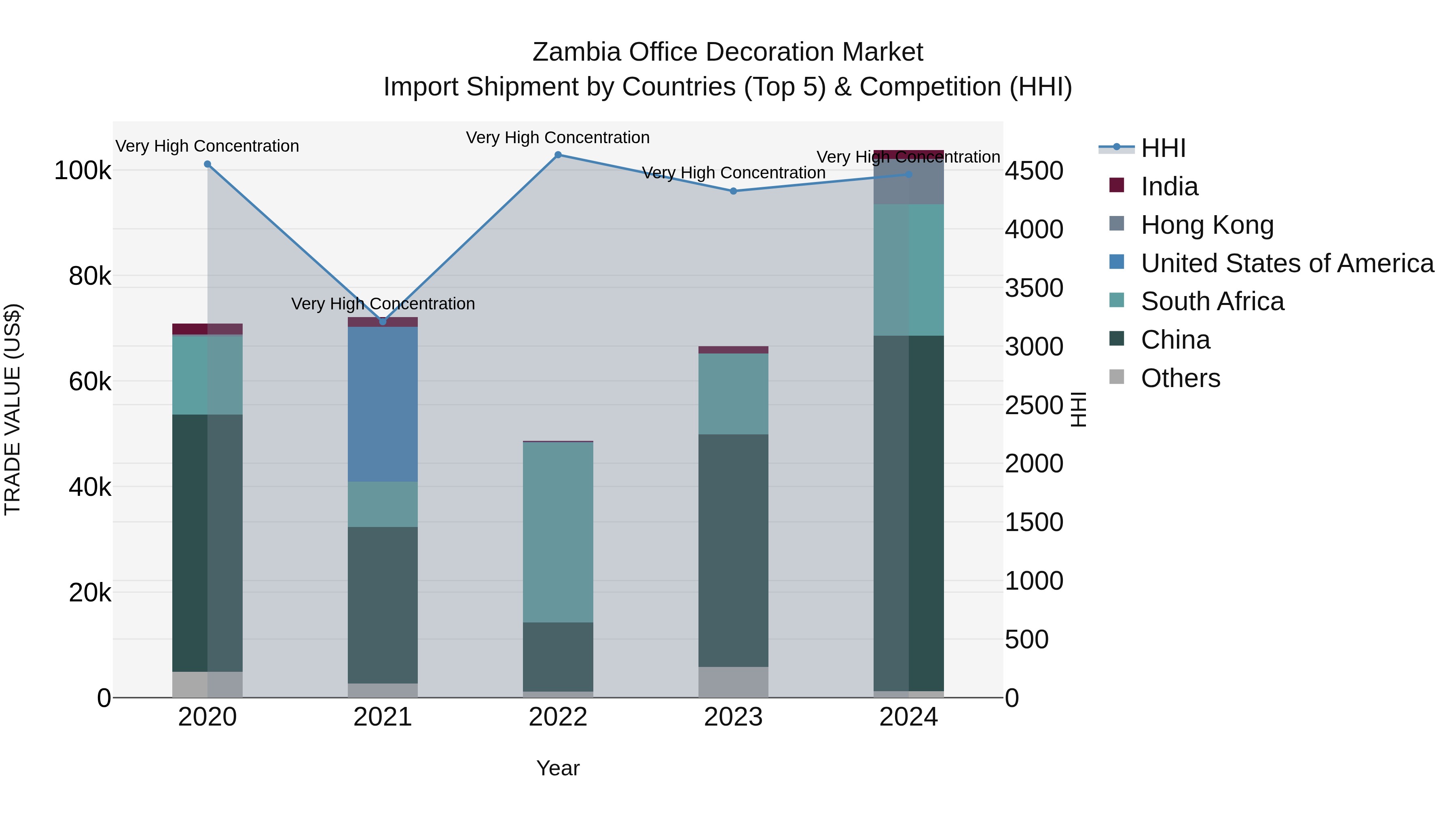This screenshot has width=1456, height=819.
Task: Toggle the HHI line legend entry
Action: pyautogui.click(x=1142, y=148)
